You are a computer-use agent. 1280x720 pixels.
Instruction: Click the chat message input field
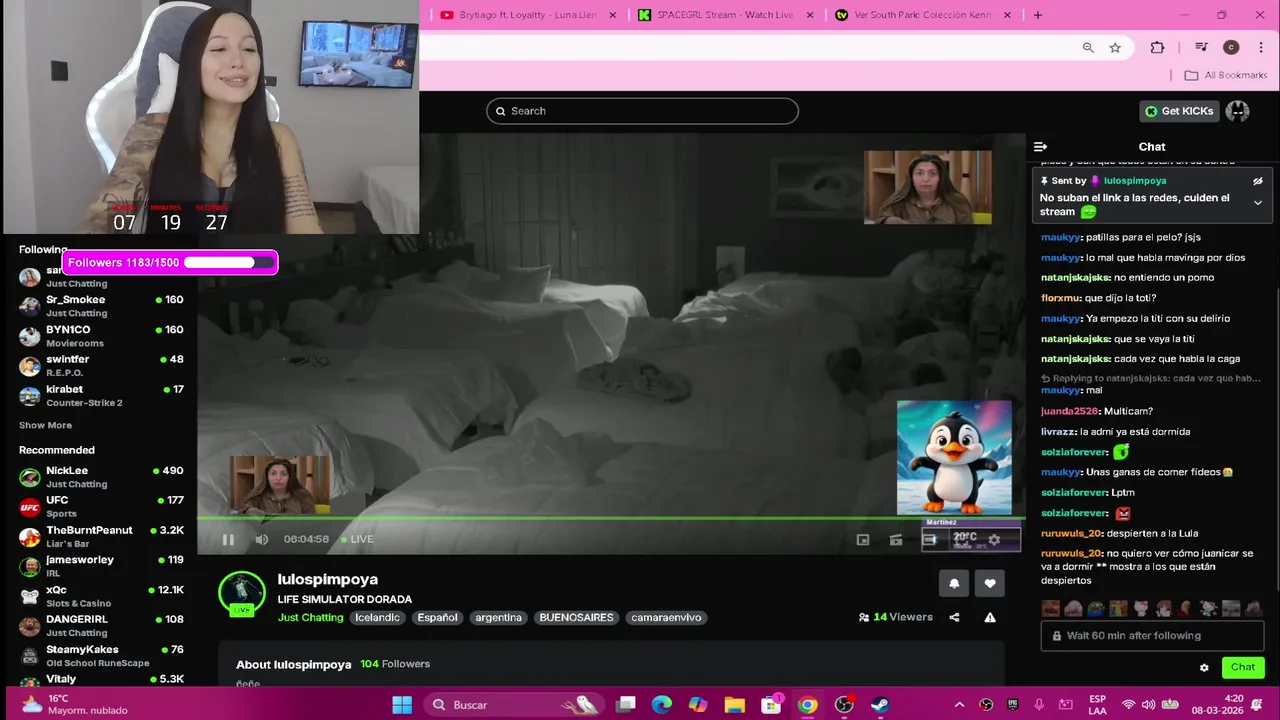pyautogui.click(x=1152, y=635)
